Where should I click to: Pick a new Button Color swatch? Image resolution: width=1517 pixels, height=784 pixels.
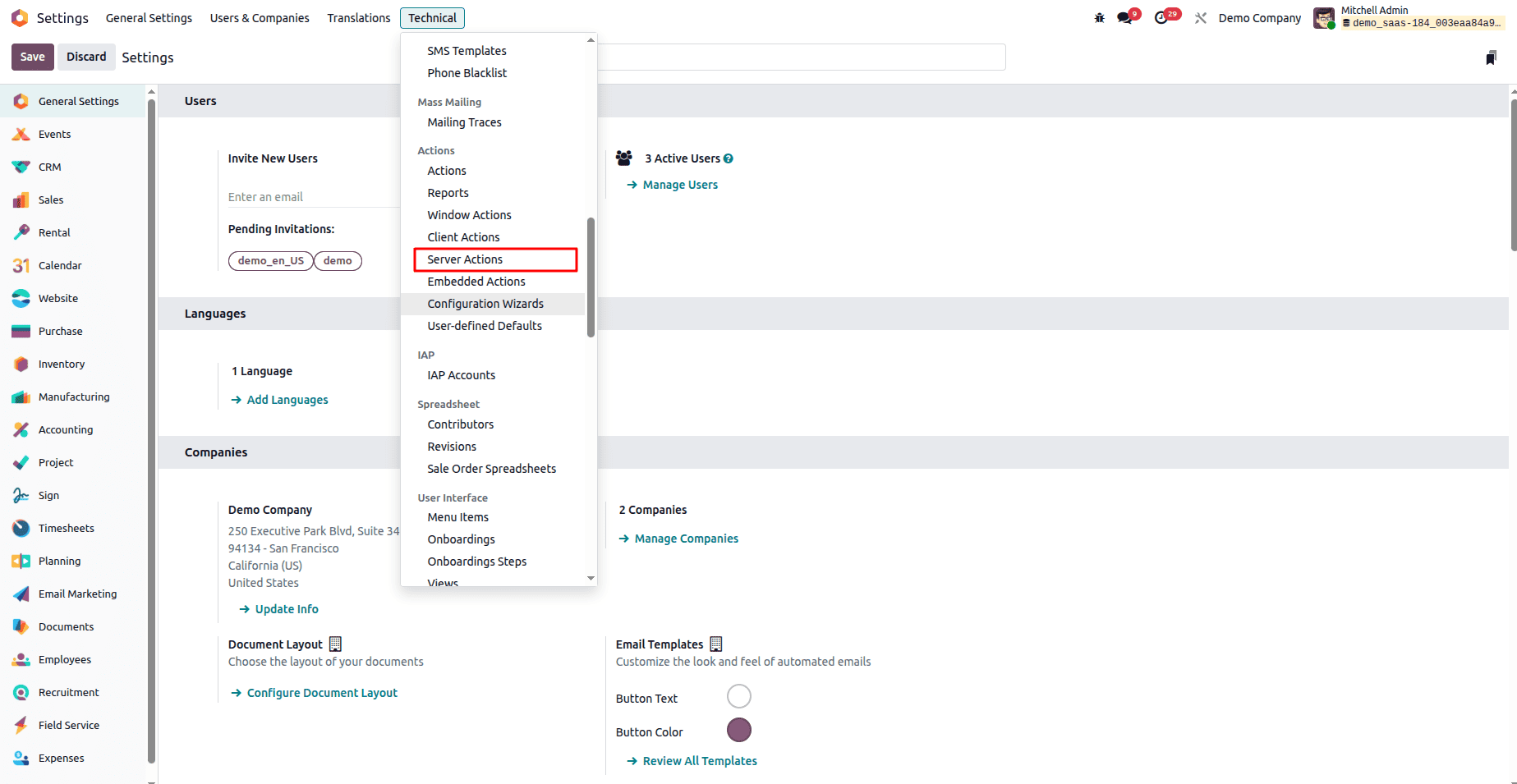click(738, 730)
